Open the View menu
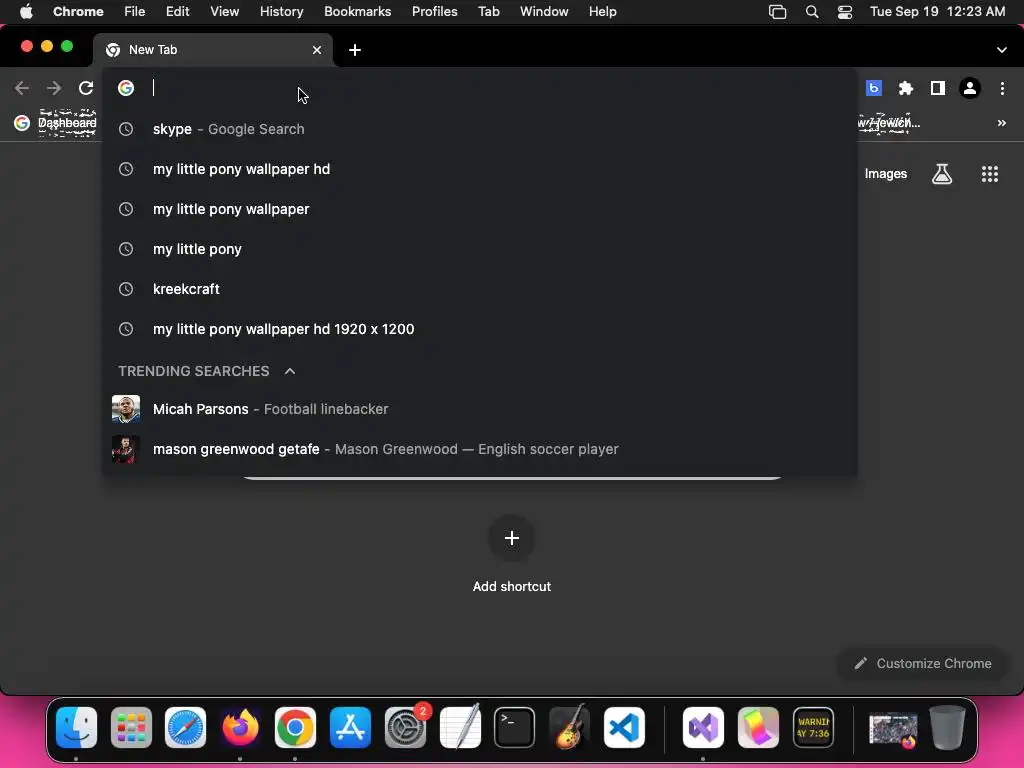The image size is (1024, 768). click(x=224, y=12)
